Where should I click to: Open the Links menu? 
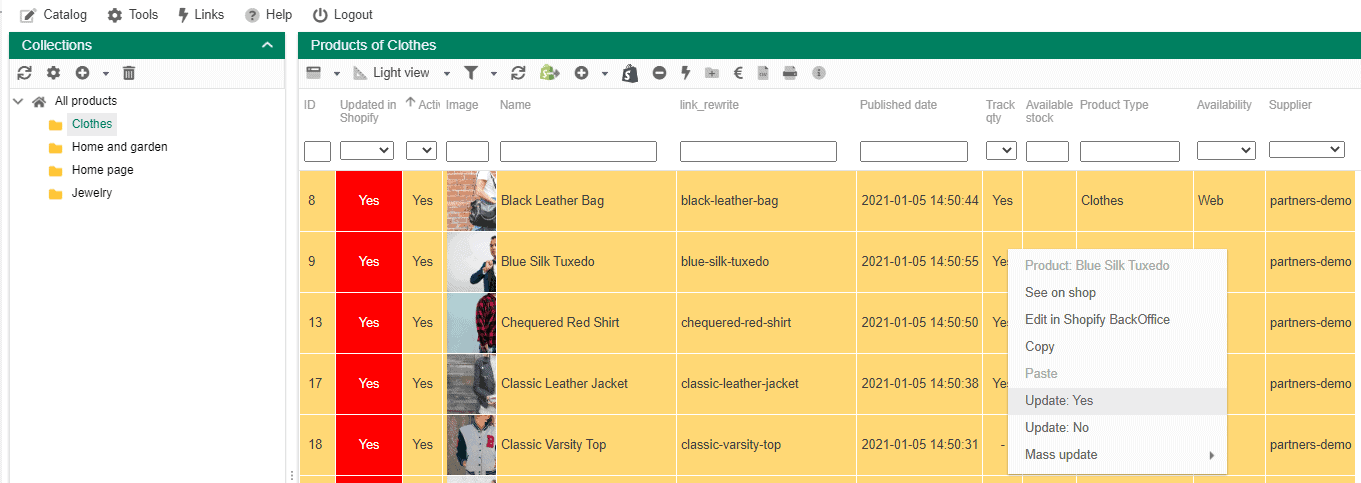point(200,15)
